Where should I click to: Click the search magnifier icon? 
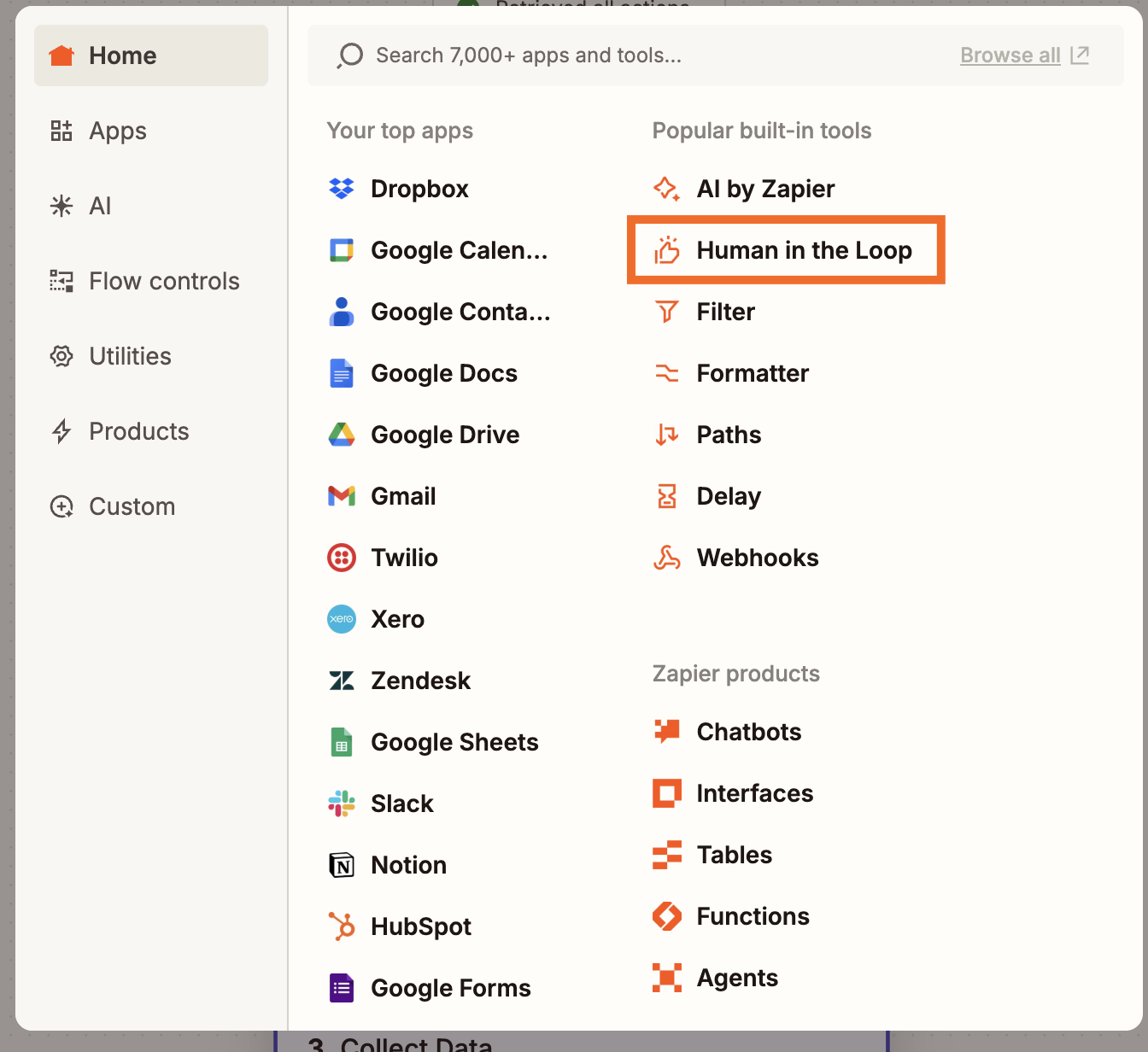350,56
